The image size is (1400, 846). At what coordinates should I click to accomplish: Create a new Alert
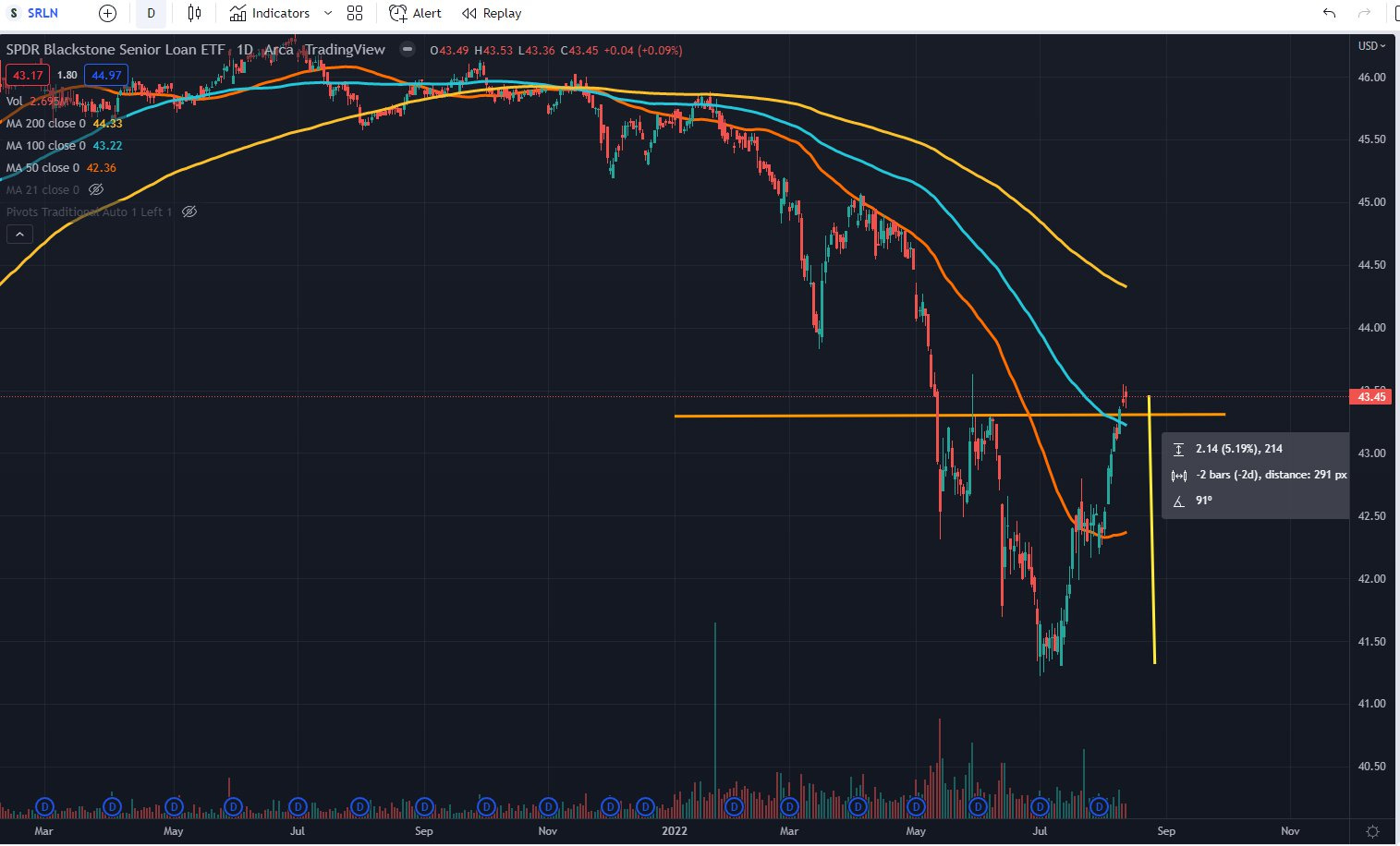pyautogui.click(x=416, y=13)
